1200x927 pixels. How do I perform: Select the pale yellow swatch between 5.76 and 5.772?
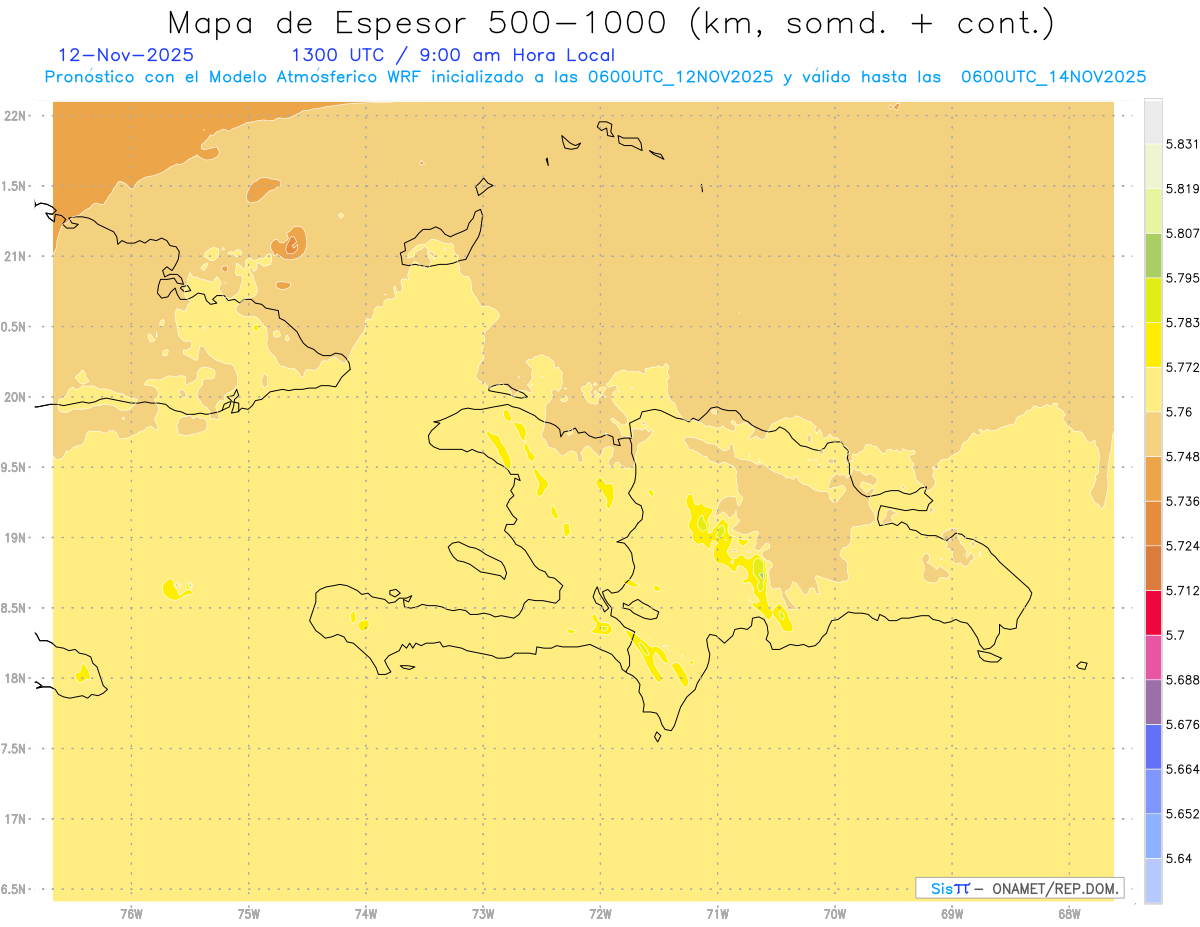[x=1153, y=389]
